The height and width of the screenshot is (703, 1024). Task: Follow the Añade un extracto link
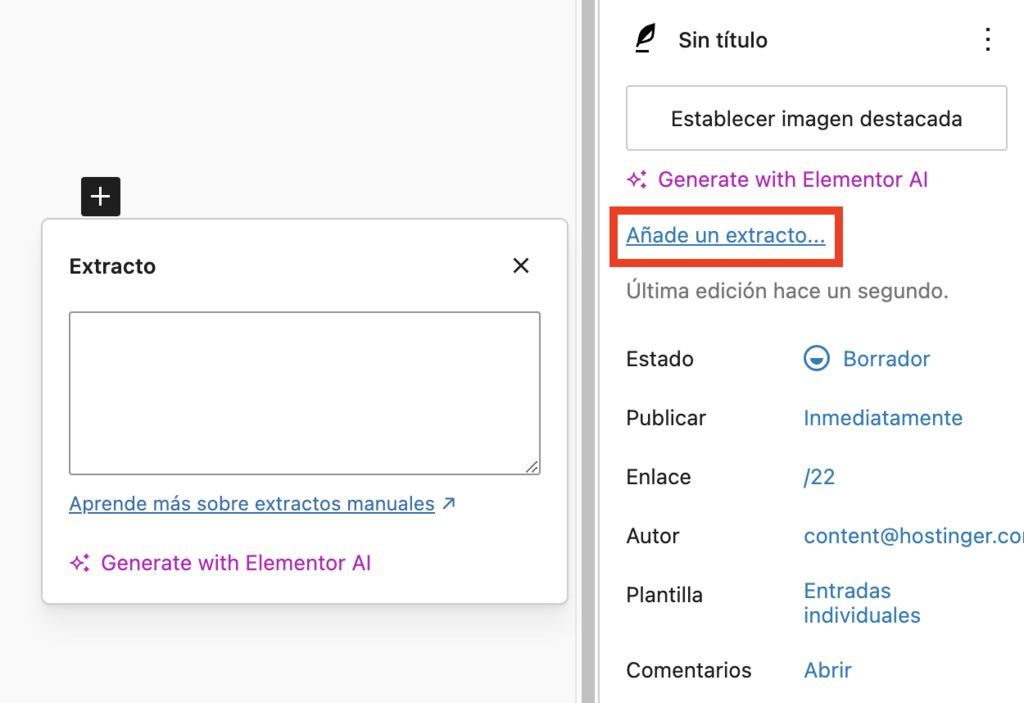(x=725, y=236)
